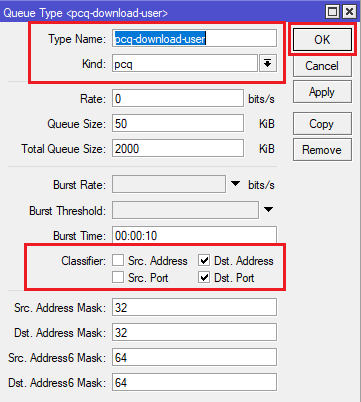Click the Burst Time field 00:00:10
The image size is (361, 402).
pos(194,235)
